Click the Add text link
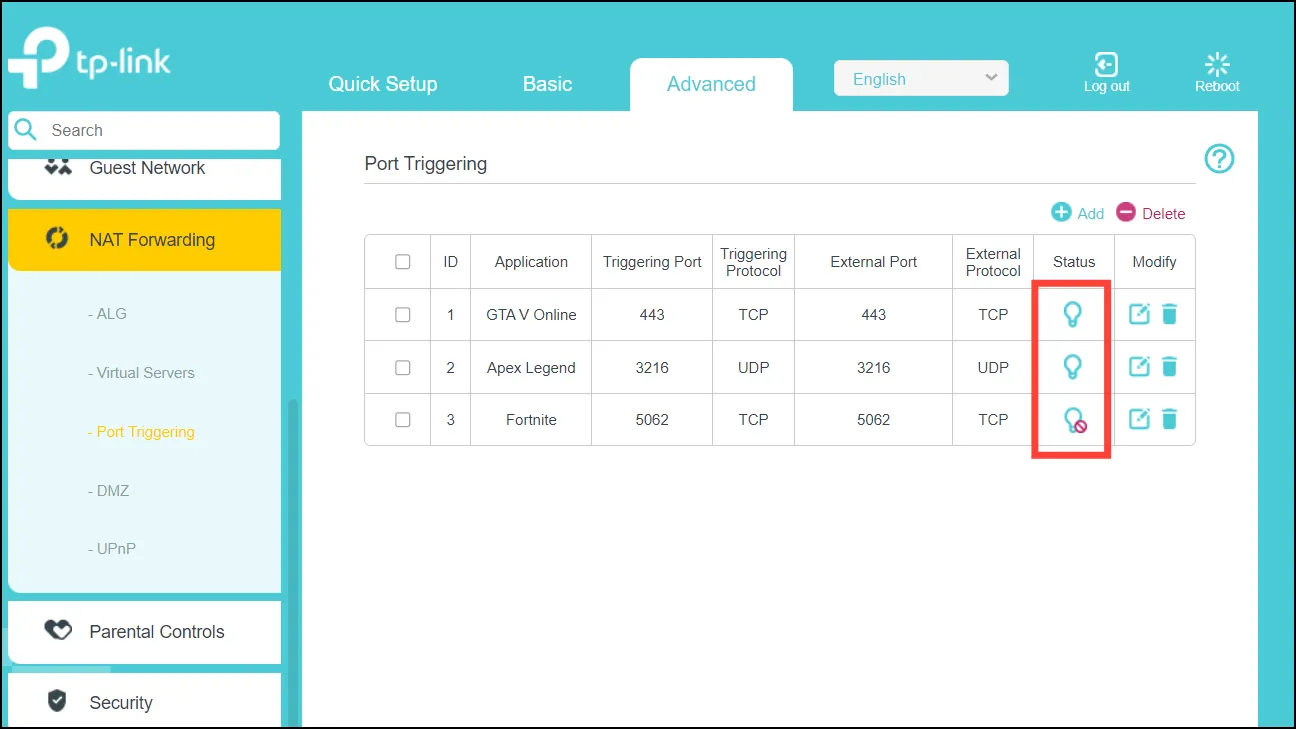The width and height of the screenshot is (1296, 729). (1091, 213)
